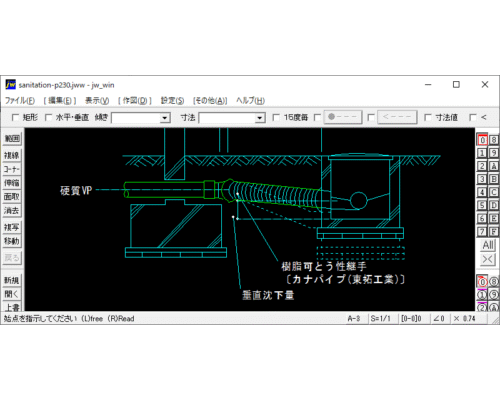The height and width of the screenshot is (400, 500).
Task: Switch to layer 1 in upper layer panel
Action: (482, 153)
